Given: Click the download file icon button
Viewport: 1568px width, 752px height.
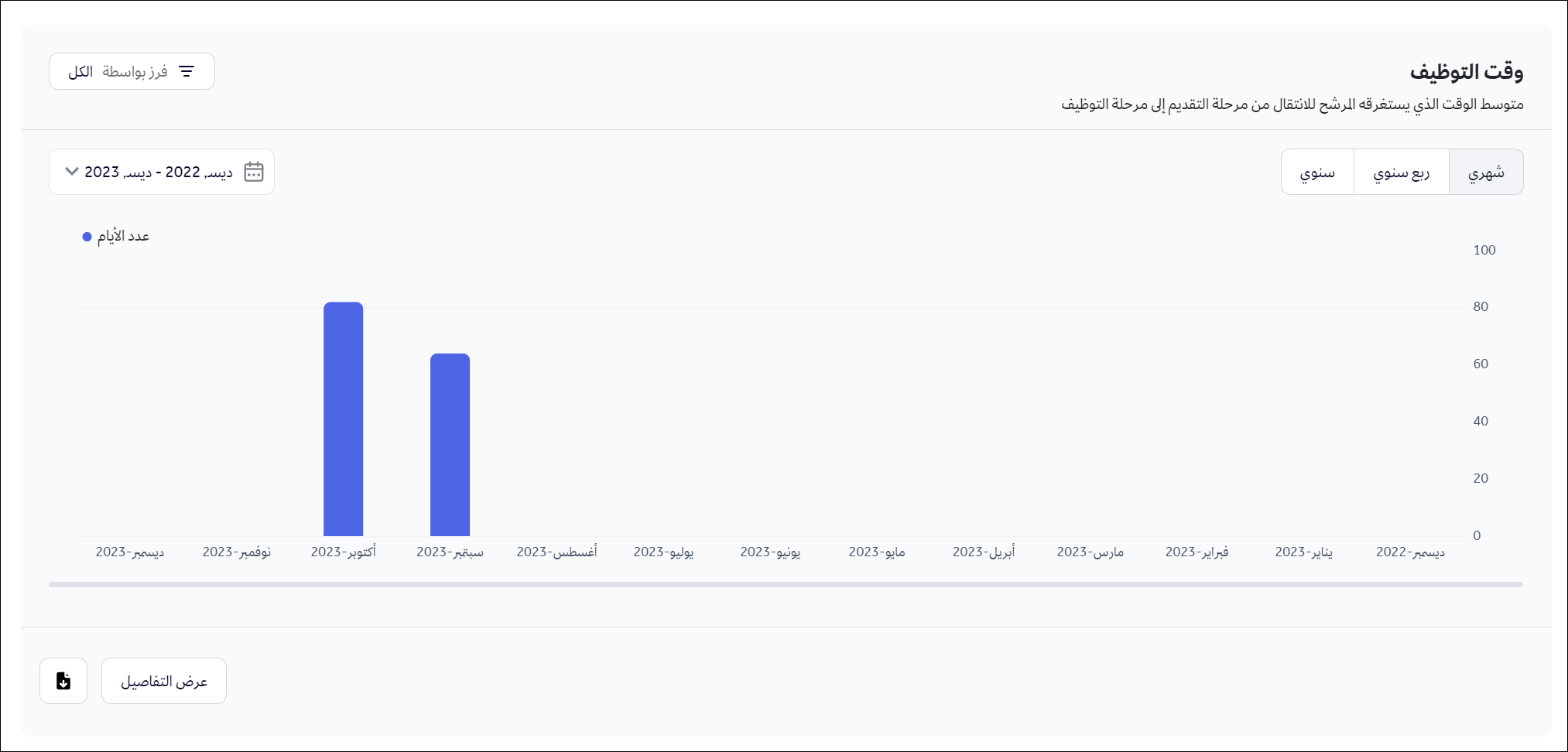Looking at the screenshot, I should pos(63,681).
